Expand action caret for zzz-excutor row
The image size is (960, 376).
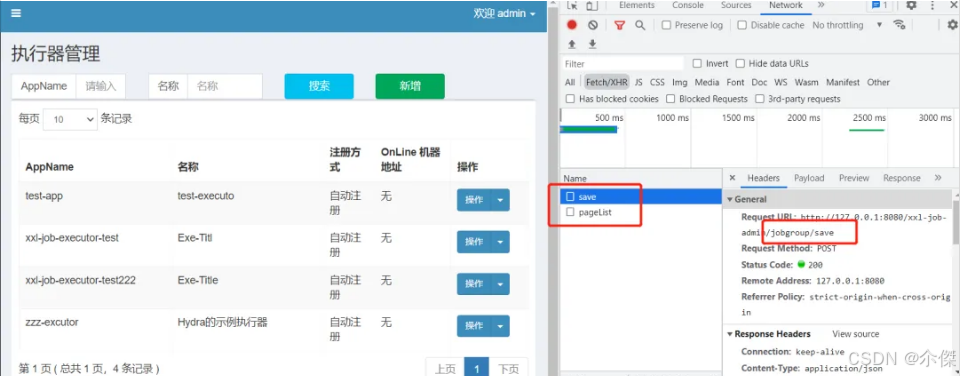tap(500, 326)
